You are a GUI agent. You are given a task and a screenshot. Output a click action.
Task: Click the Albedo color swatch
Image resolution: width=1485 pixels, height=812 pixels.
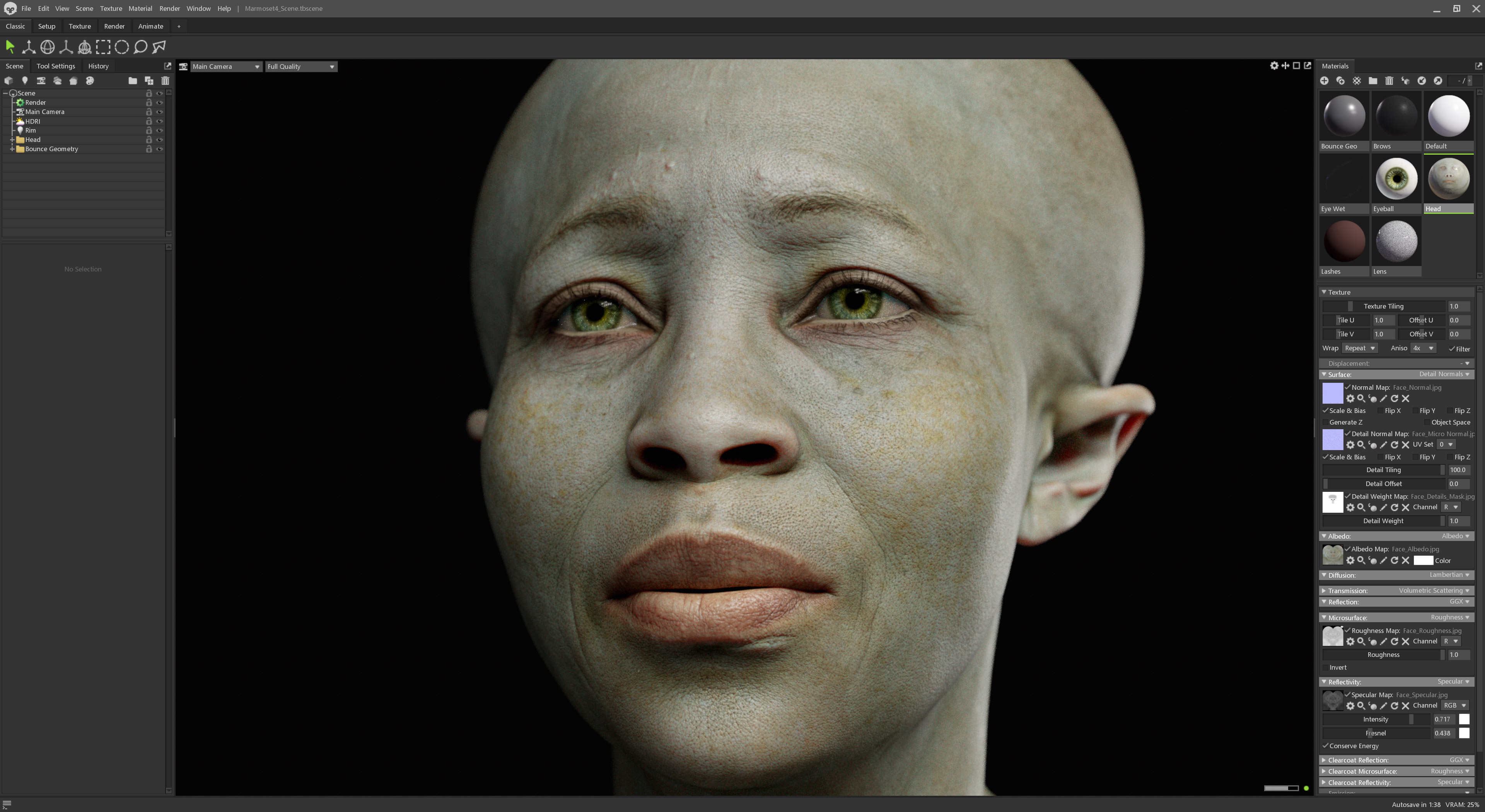1424,561
